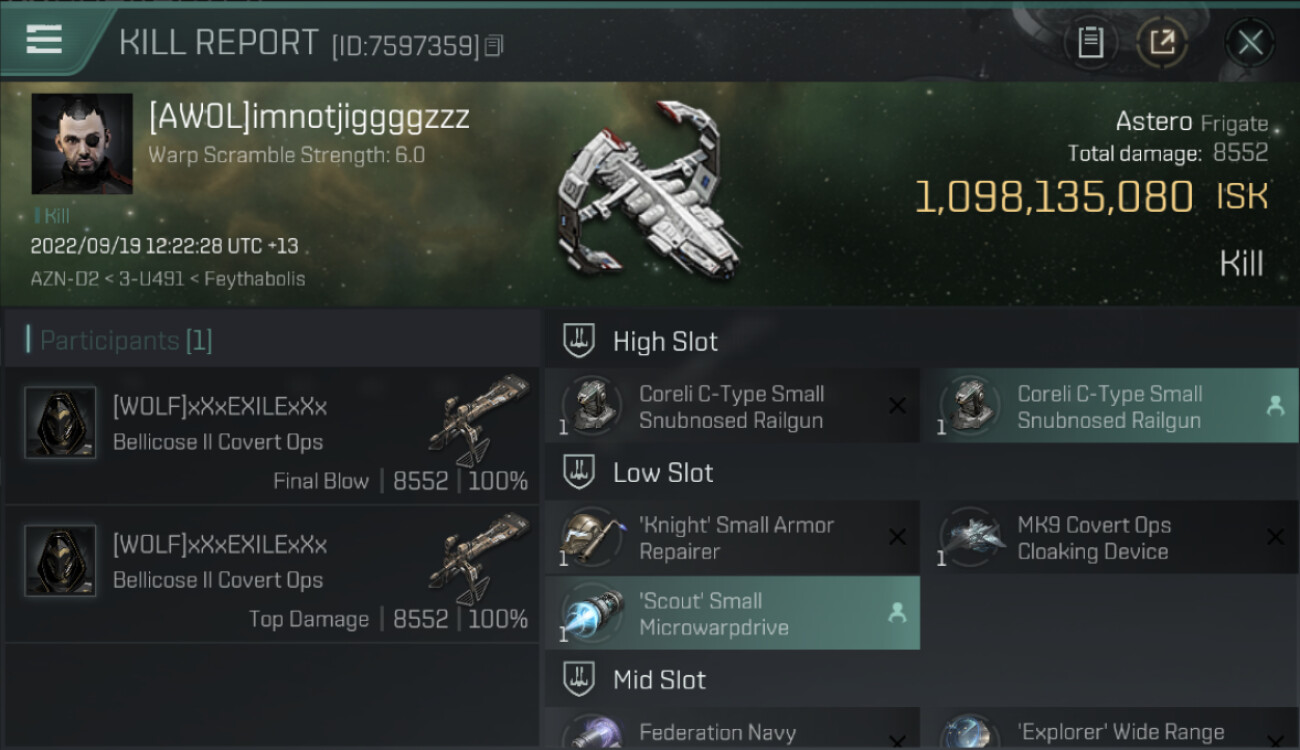Open the clipboard icon in header
The height and width of the screenshot is (750, 1300).
[x=1091, y=42]
